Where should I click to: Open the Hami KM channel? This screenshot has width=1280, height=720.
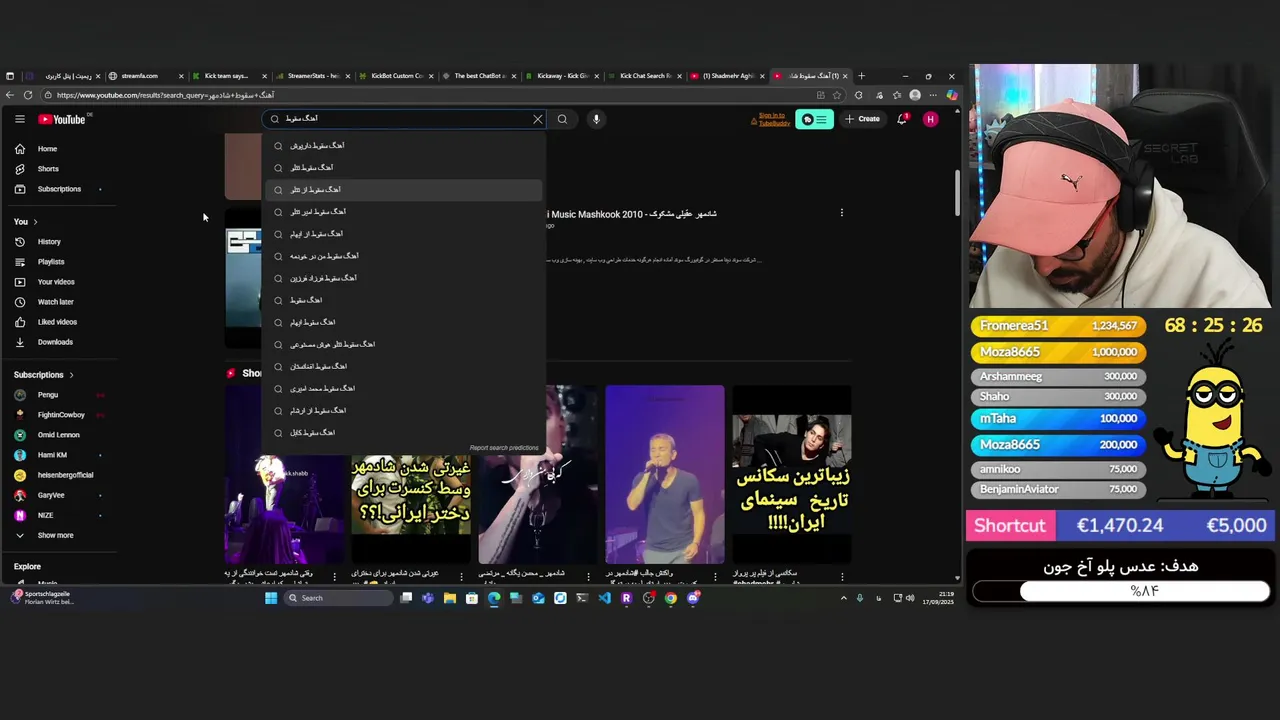point(60,455)
